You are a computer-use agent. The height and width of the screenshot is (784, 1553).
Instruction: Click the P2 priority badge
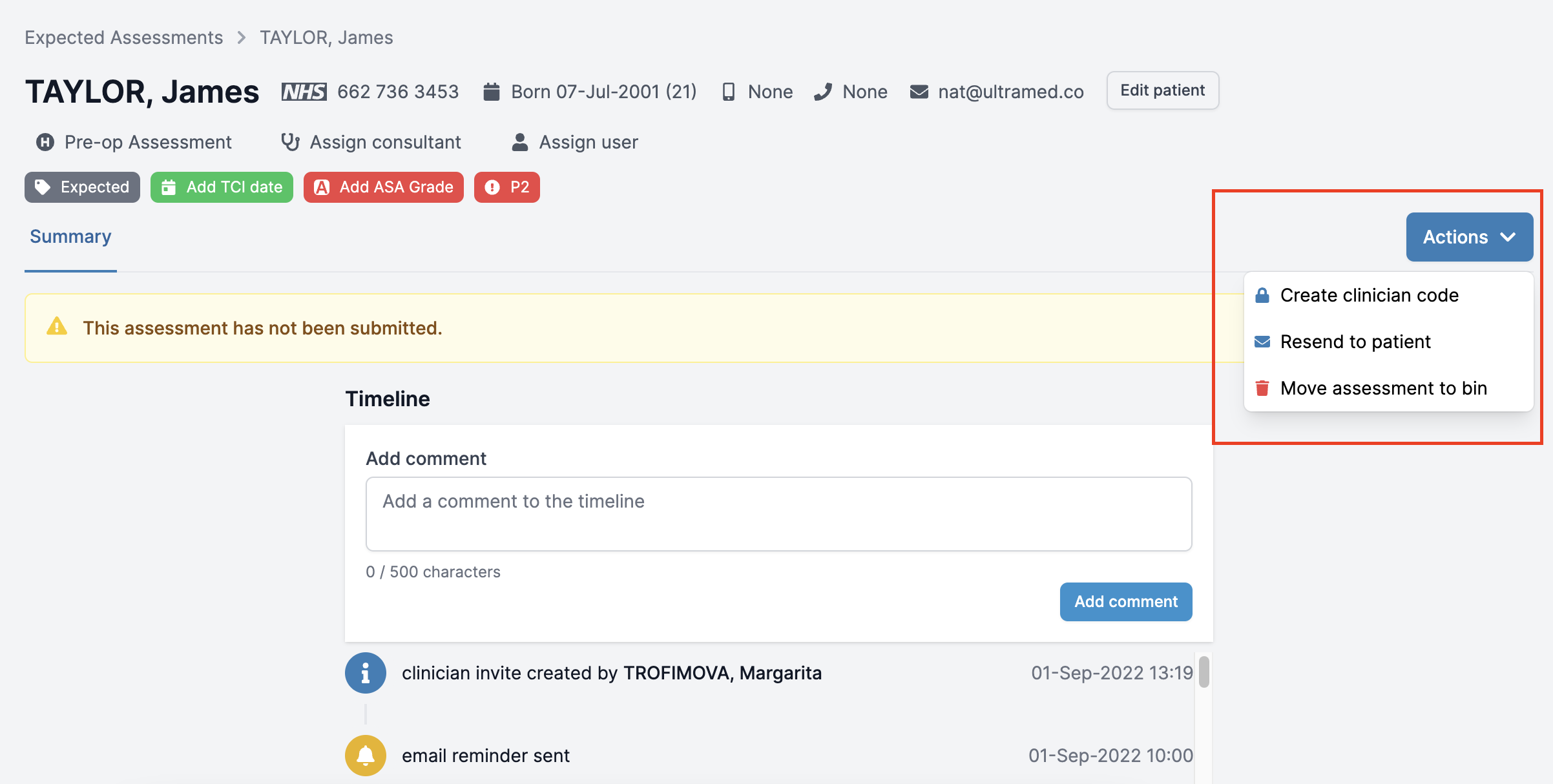[x=506, y=187]
